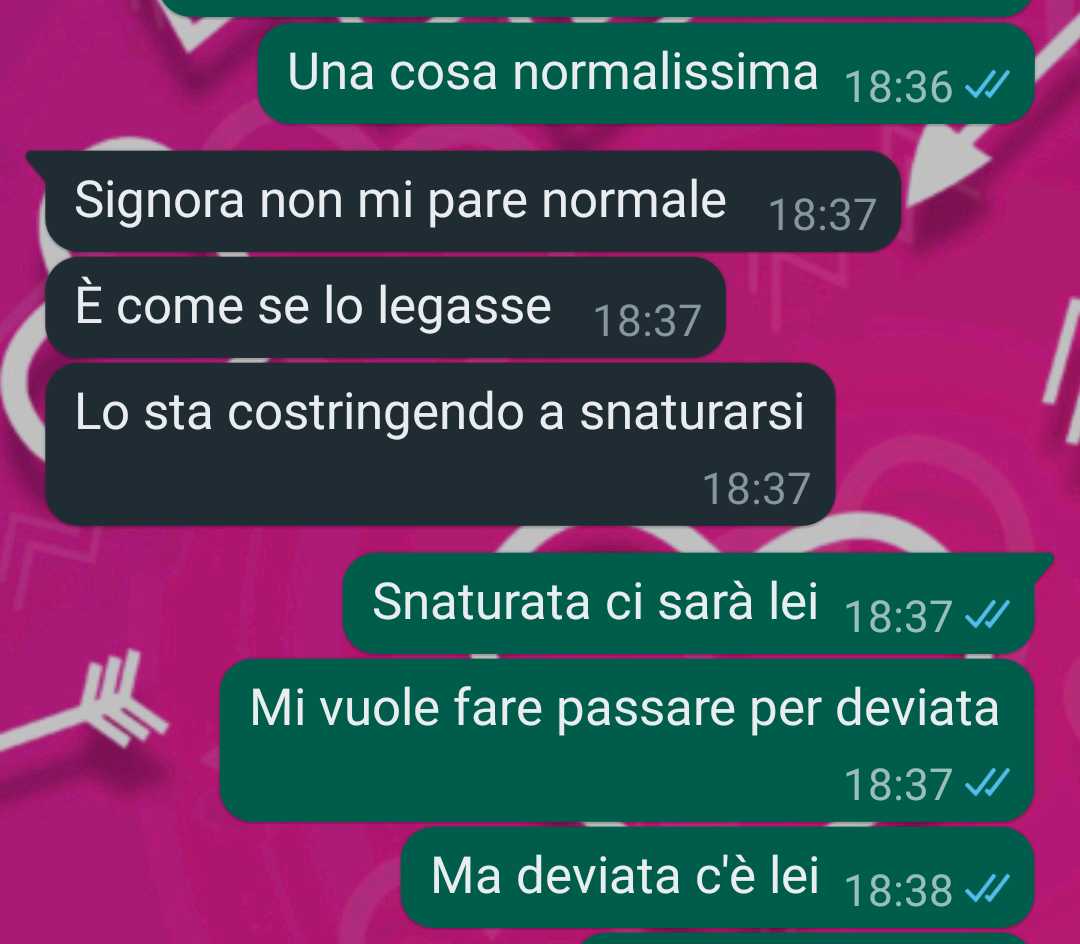Screen dimensions: 1080x944
Task: Tap the 18:36 timestamp on the top message
Action: (898, 87)
